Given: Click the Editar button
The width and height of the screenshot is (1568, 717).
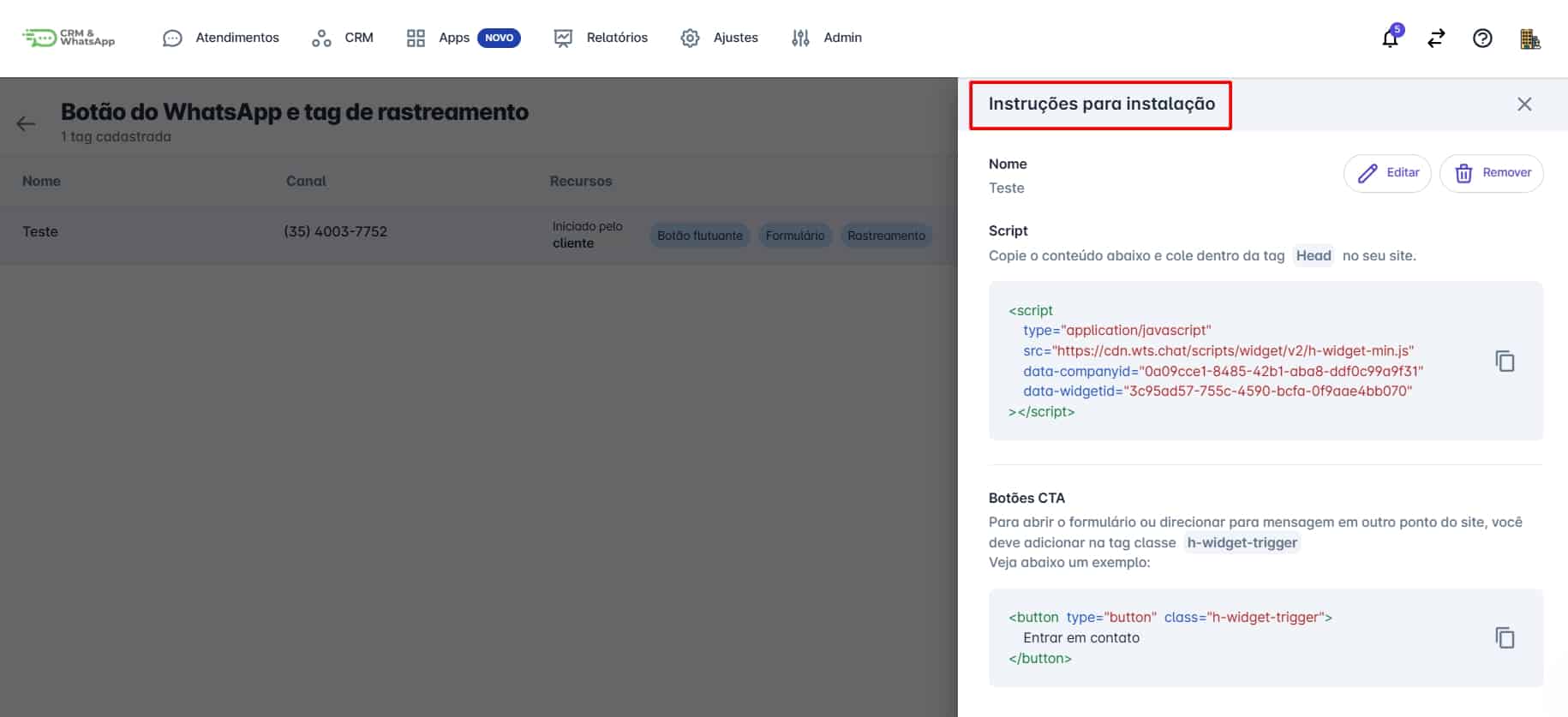Looking at the screenshot, I should pos(1387,173).
